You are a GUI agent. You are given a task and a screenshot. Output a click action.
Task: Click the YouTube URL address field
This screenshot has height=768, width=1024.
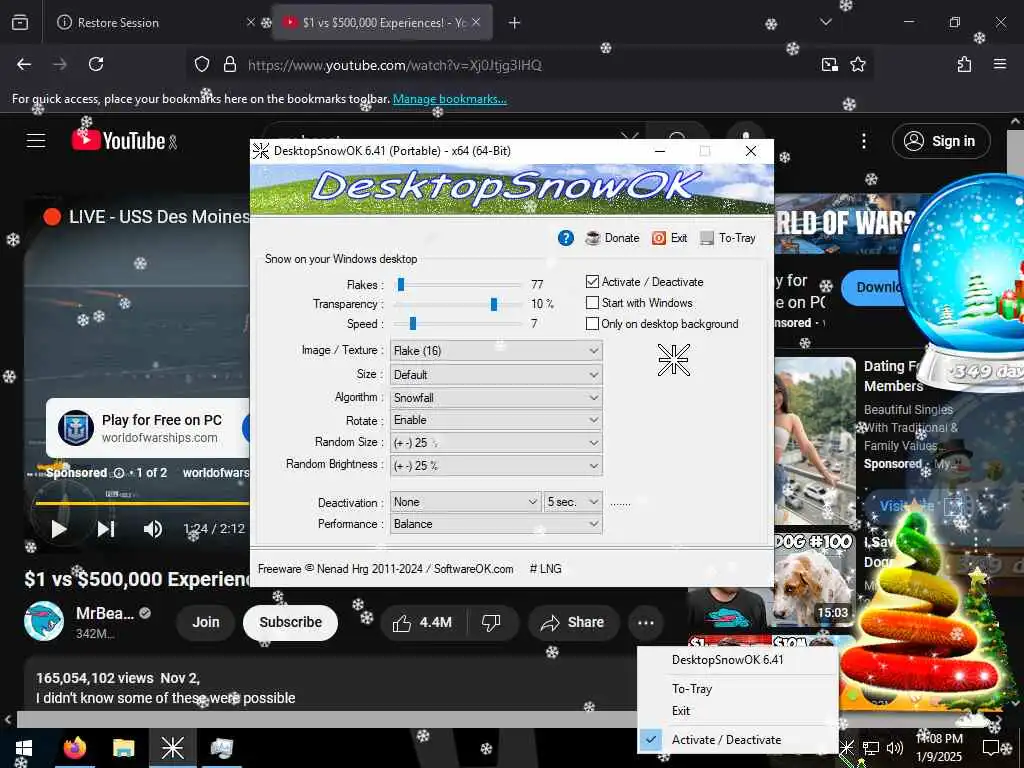(529, 65)
